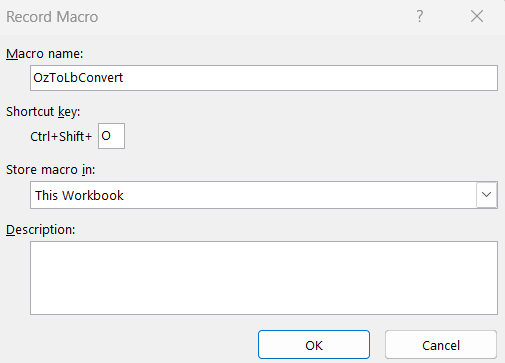Click the Macro name label
Viewport: 505px width, 363px height.
click(x=45, y=54)
